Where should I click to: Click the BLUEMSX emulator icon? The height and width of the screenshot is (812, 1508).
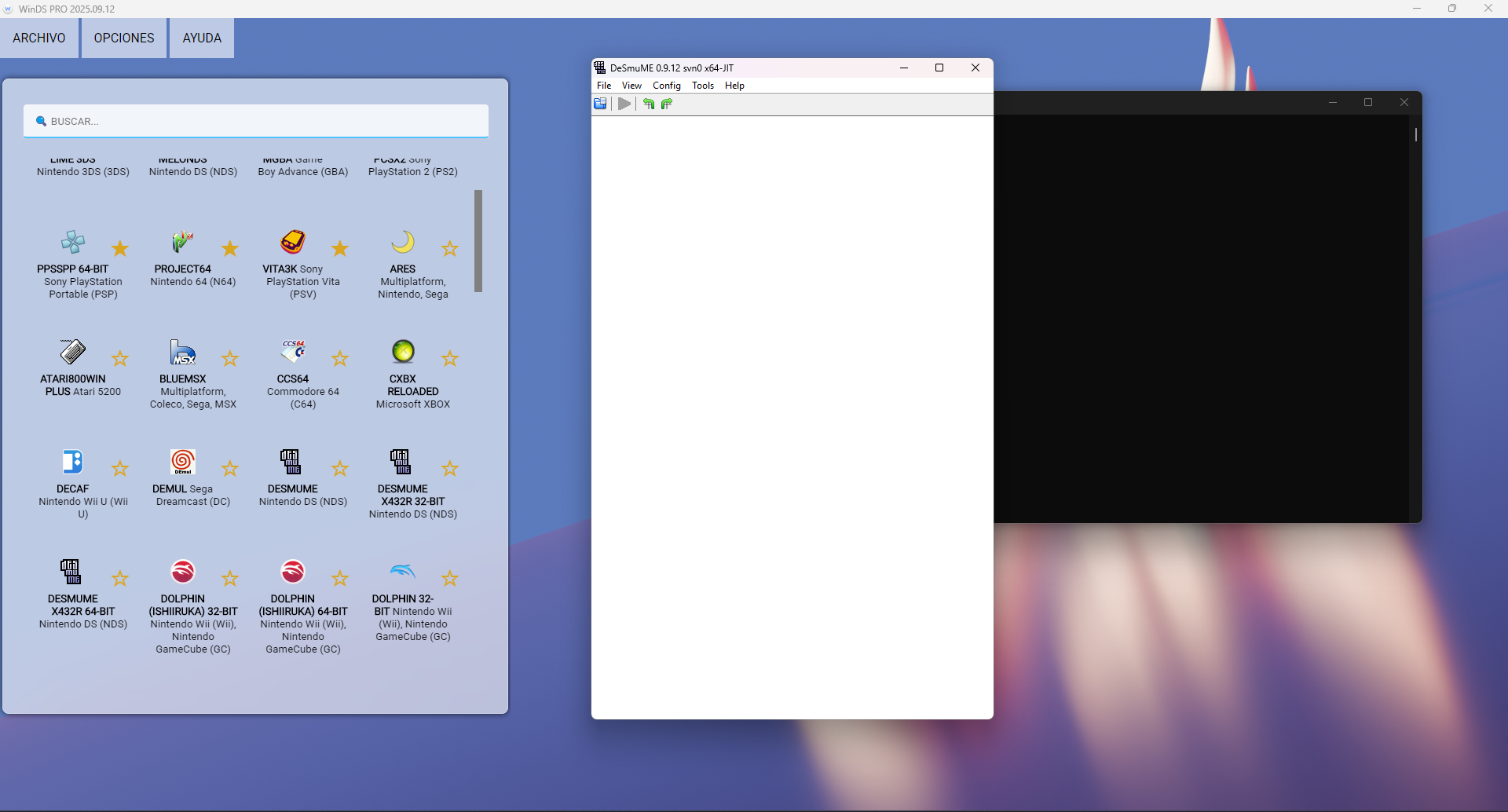[183, 352]
